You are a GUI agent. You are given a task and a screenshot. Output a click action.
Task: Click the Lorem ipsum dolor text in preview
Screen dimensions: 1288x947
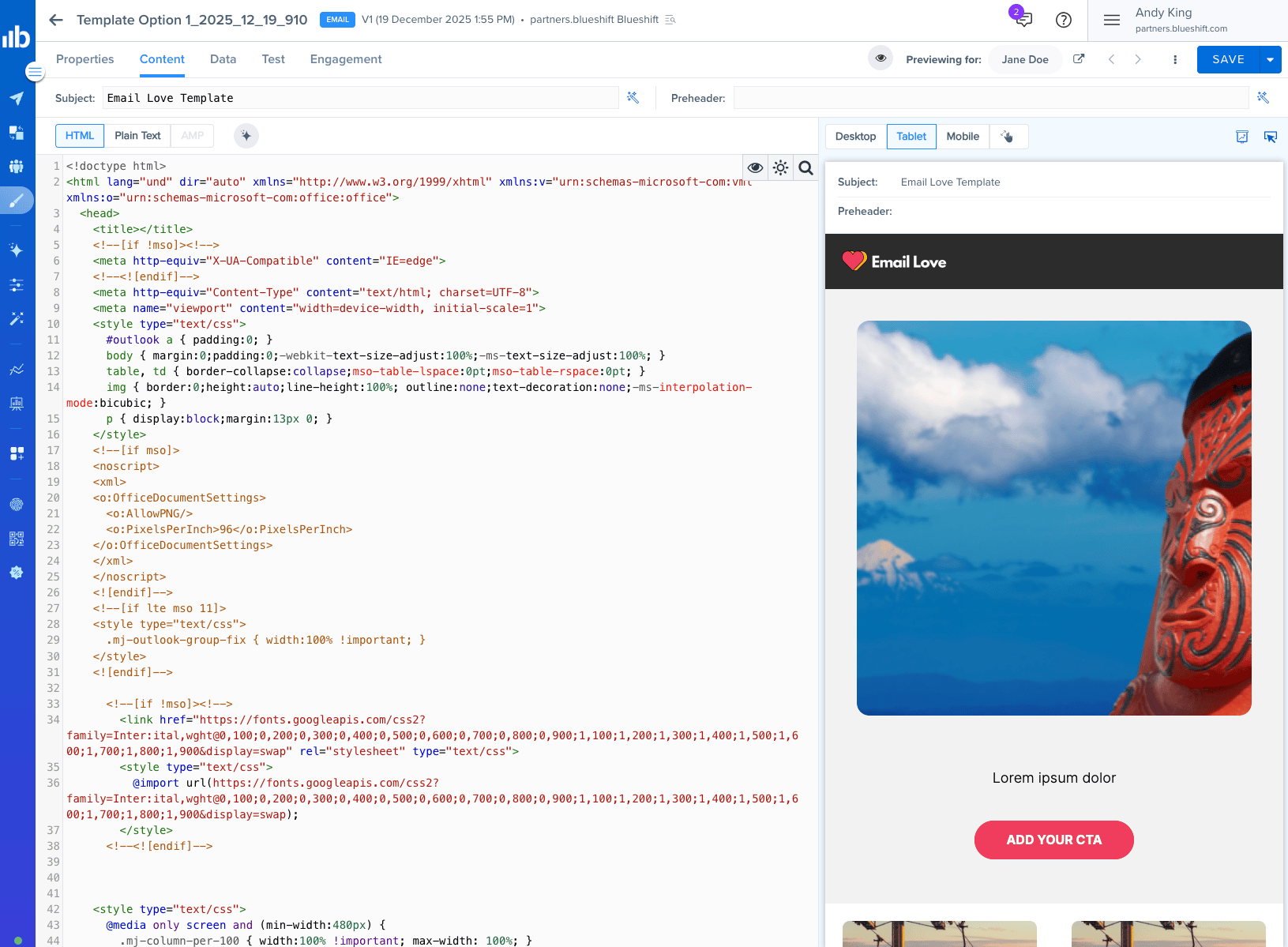coord(1054,778)
